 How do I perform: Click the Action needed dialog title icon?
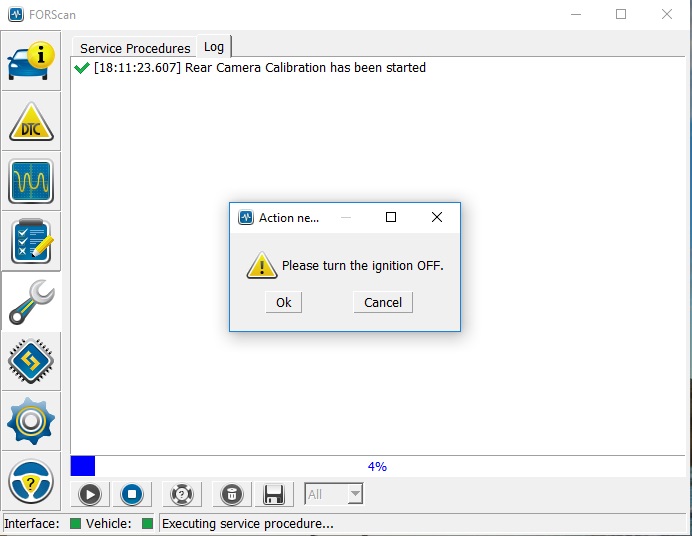tap(246, 217)
